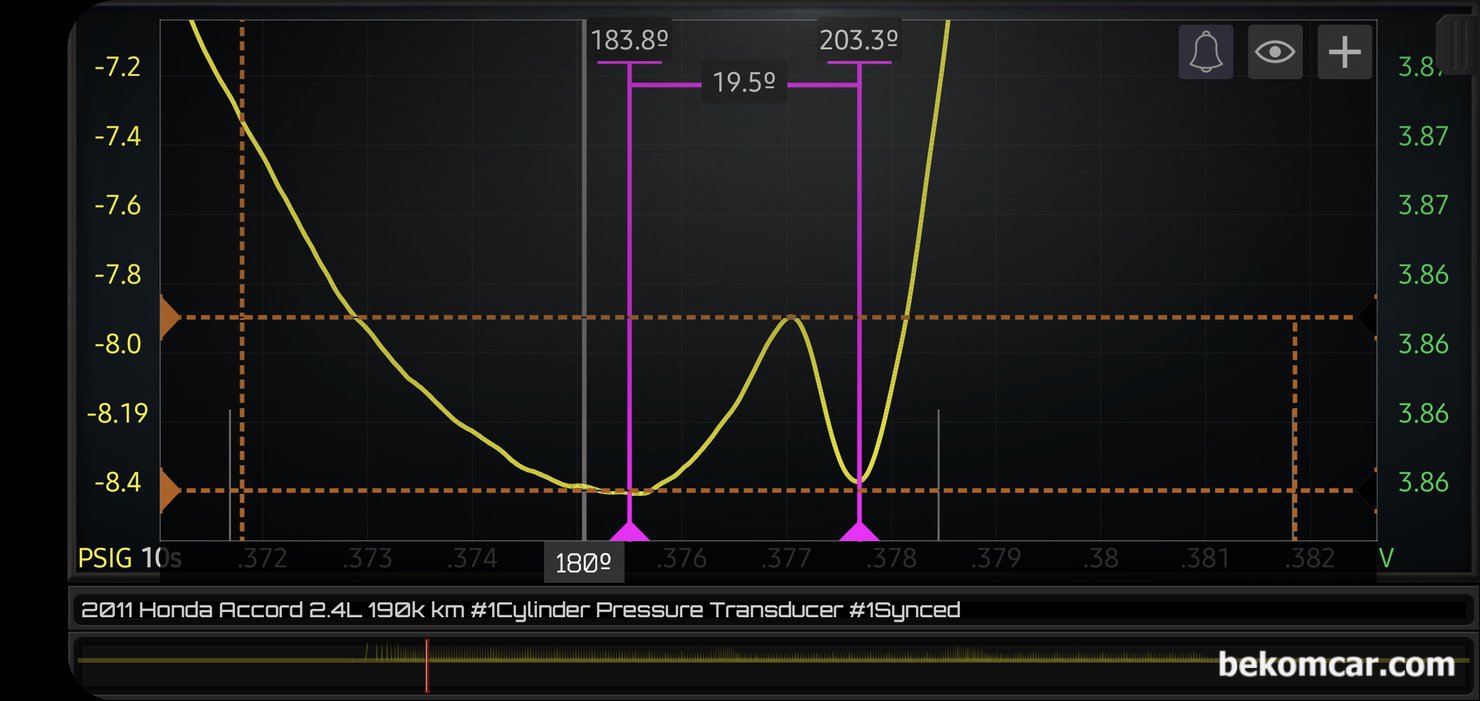Click the lower black arrow marker on right edge
This screenshot has width=1480, height=701.
coord(1367,491)
